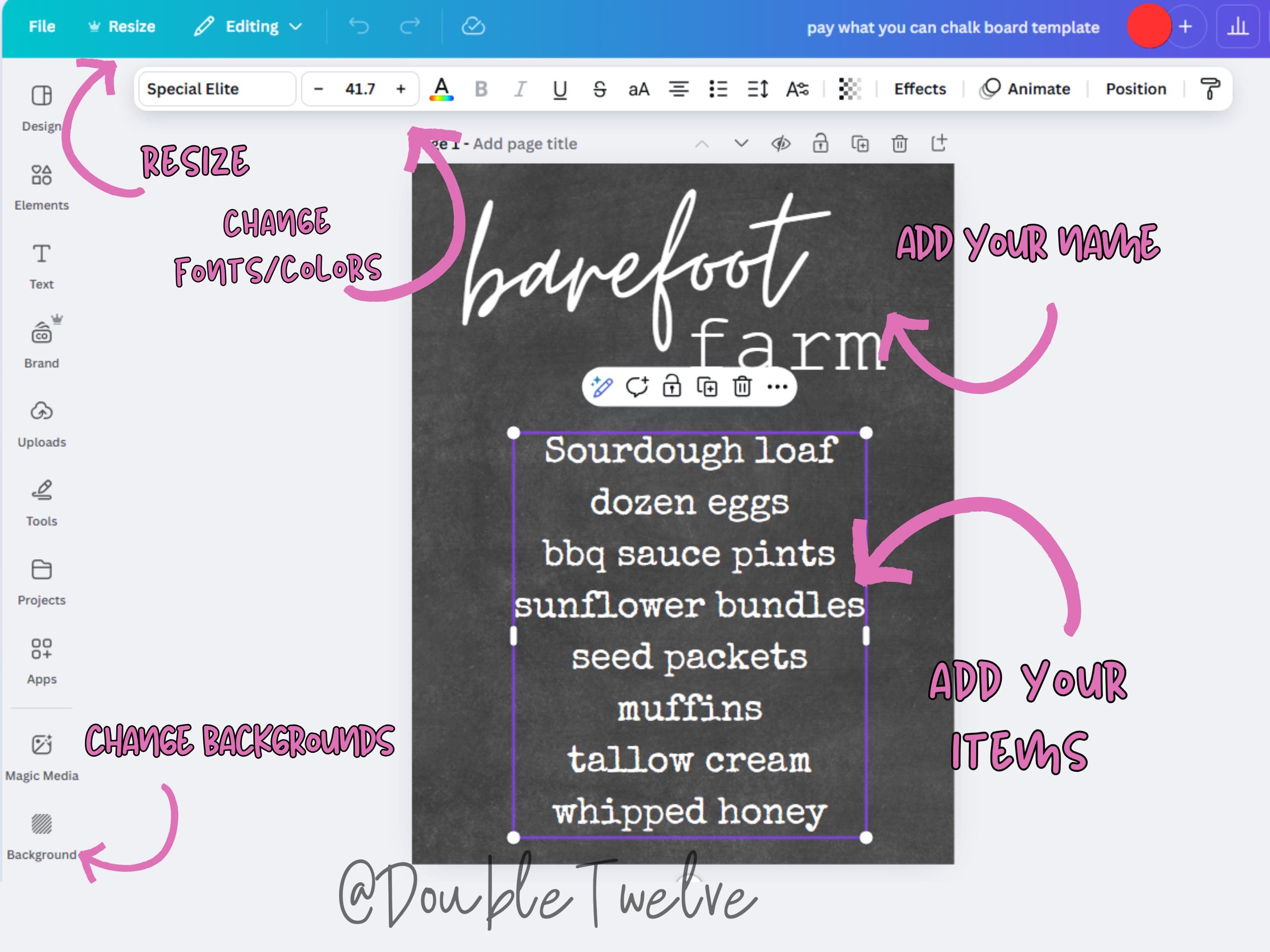Click the Animate button

coord(1025,89)
